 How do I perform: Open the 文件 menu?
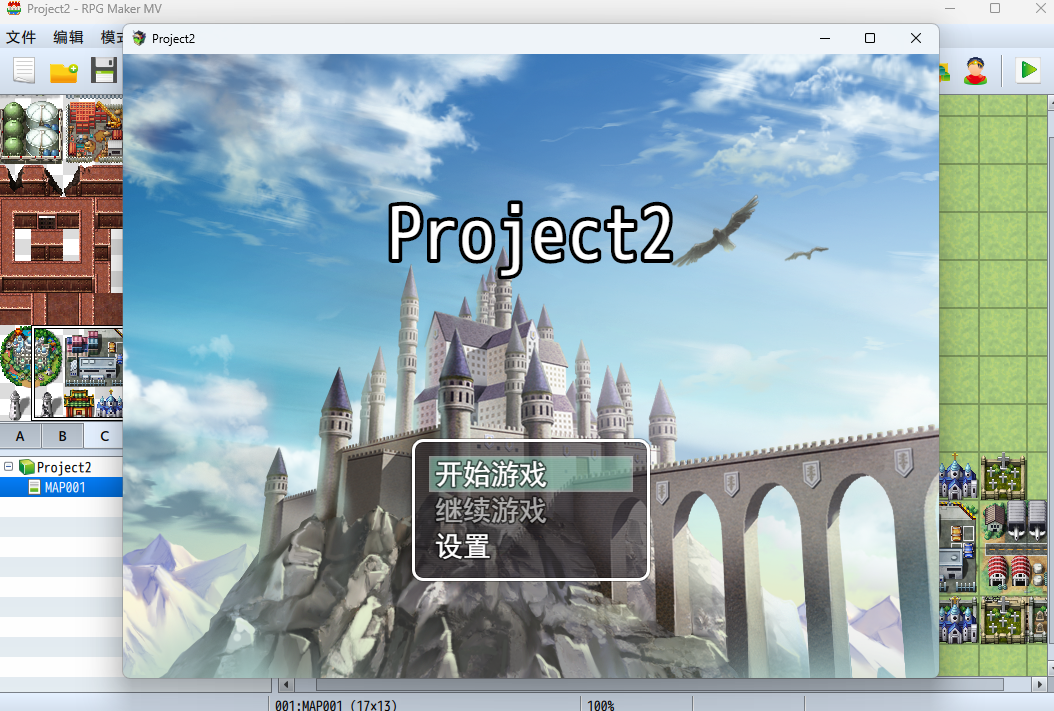pyautogui.click(x=21, y=37)
